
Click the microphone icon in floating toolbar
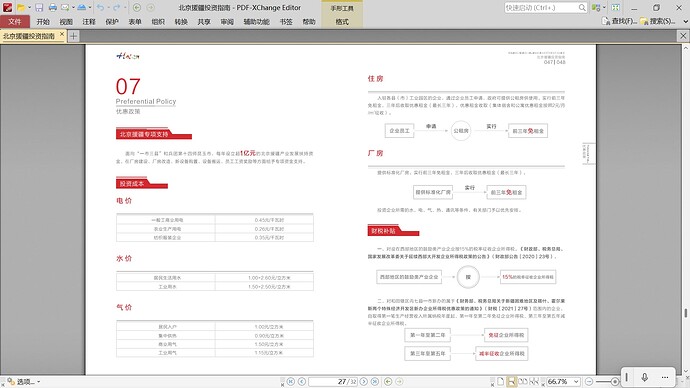click(x=645, y=377)
